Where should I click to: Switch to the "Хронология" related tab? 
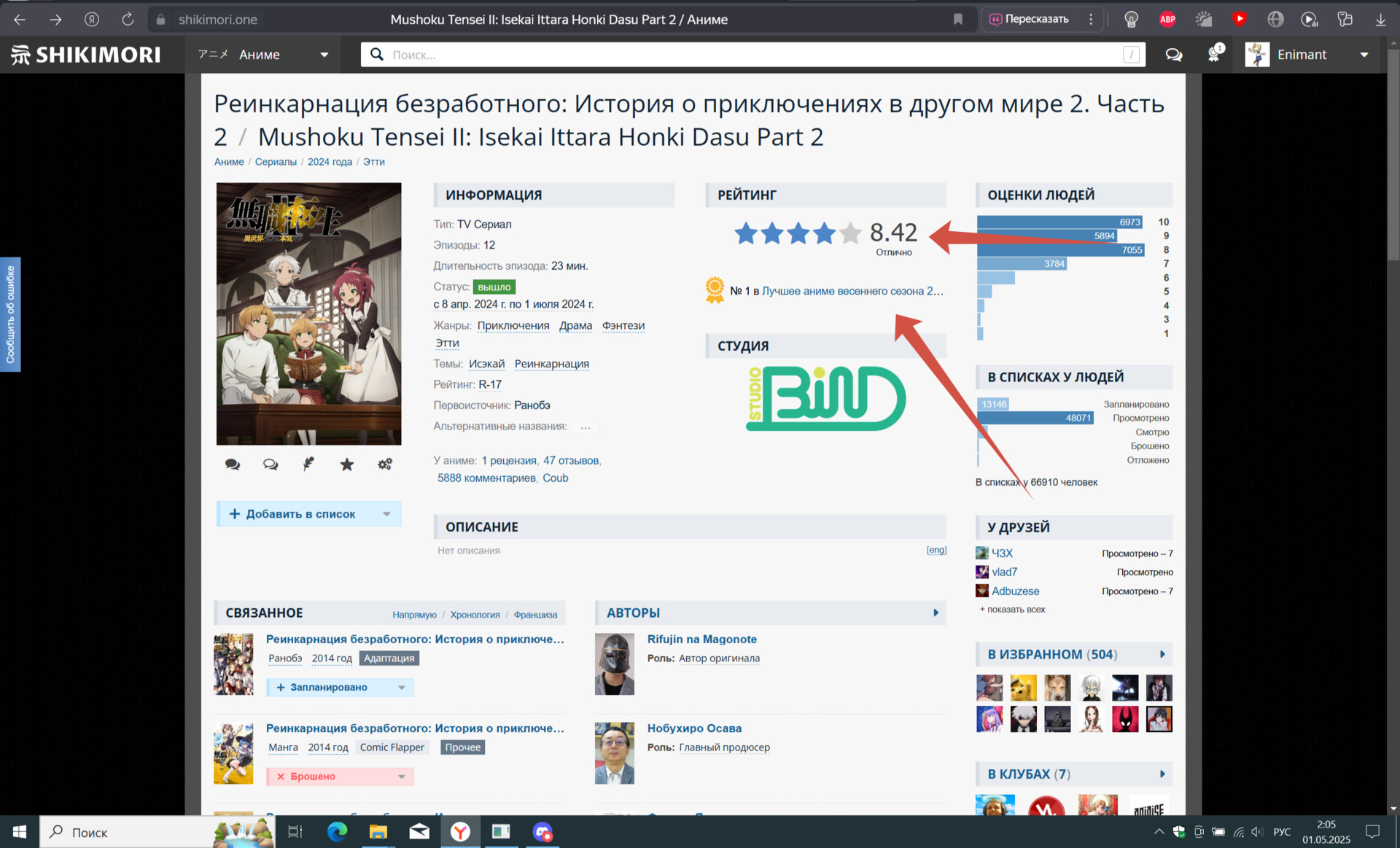[475, 615]
